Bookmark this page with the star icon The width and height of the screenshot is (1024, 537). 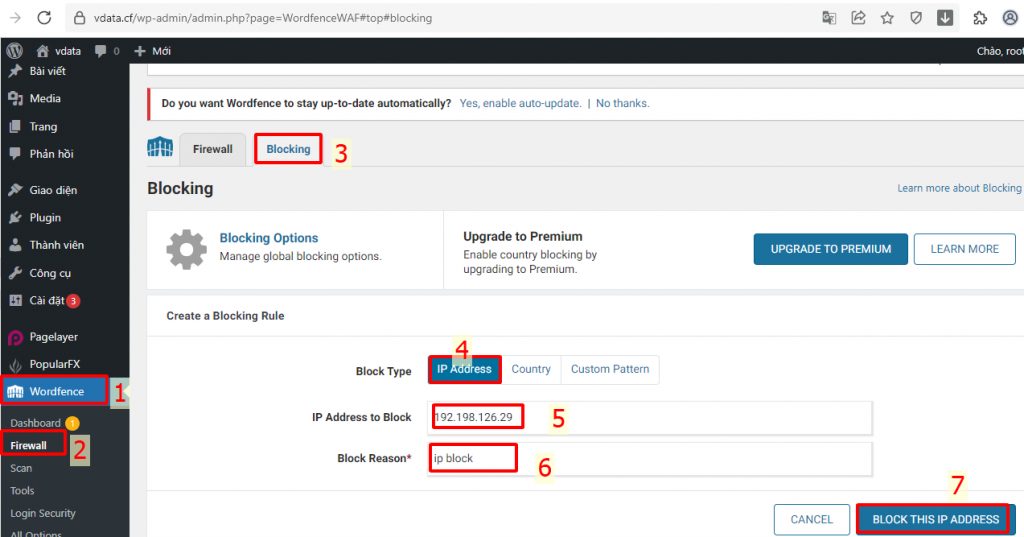(887, 18)
